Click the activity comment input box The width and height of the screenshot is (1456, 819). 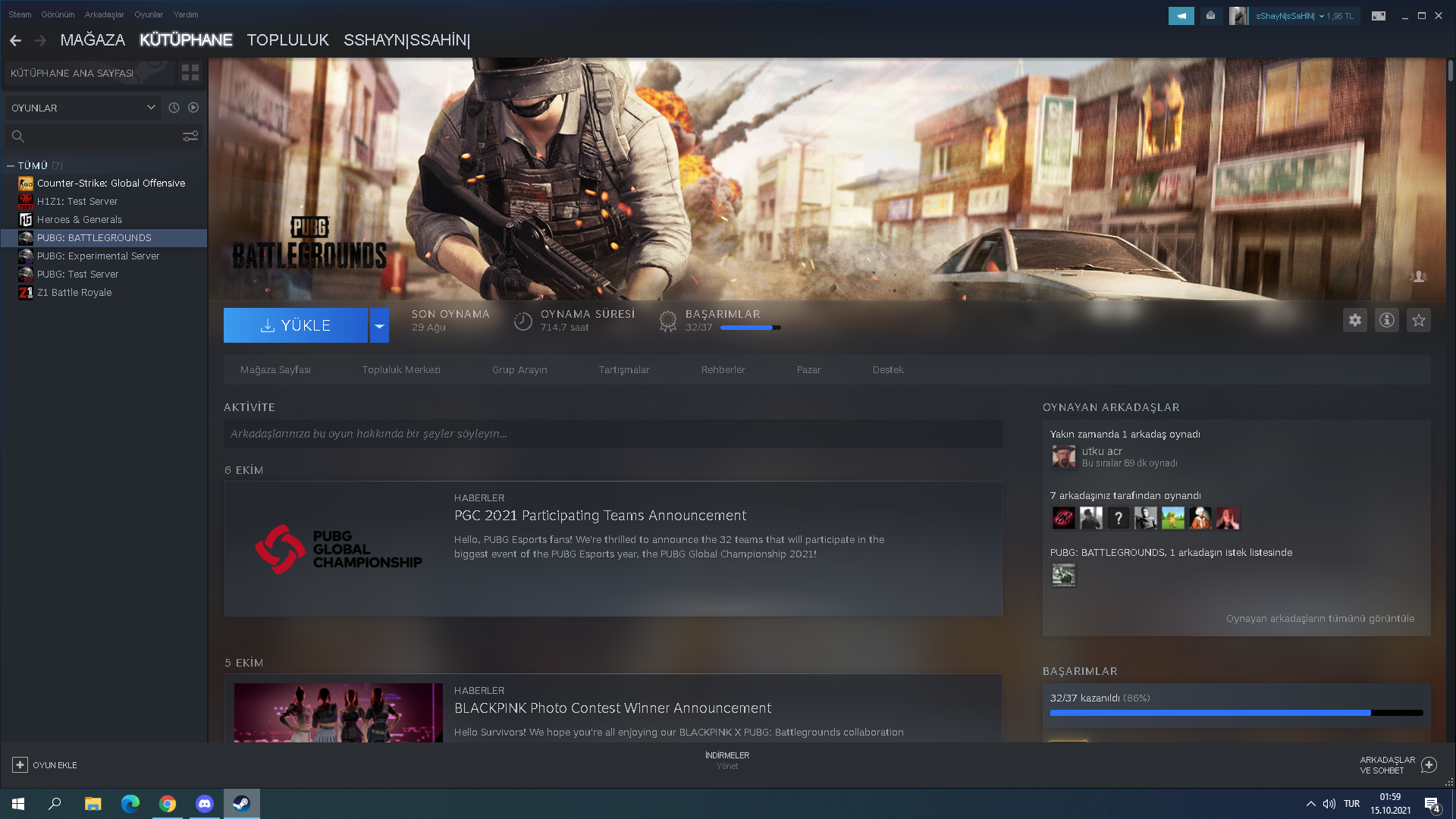(x=613, y=434)
